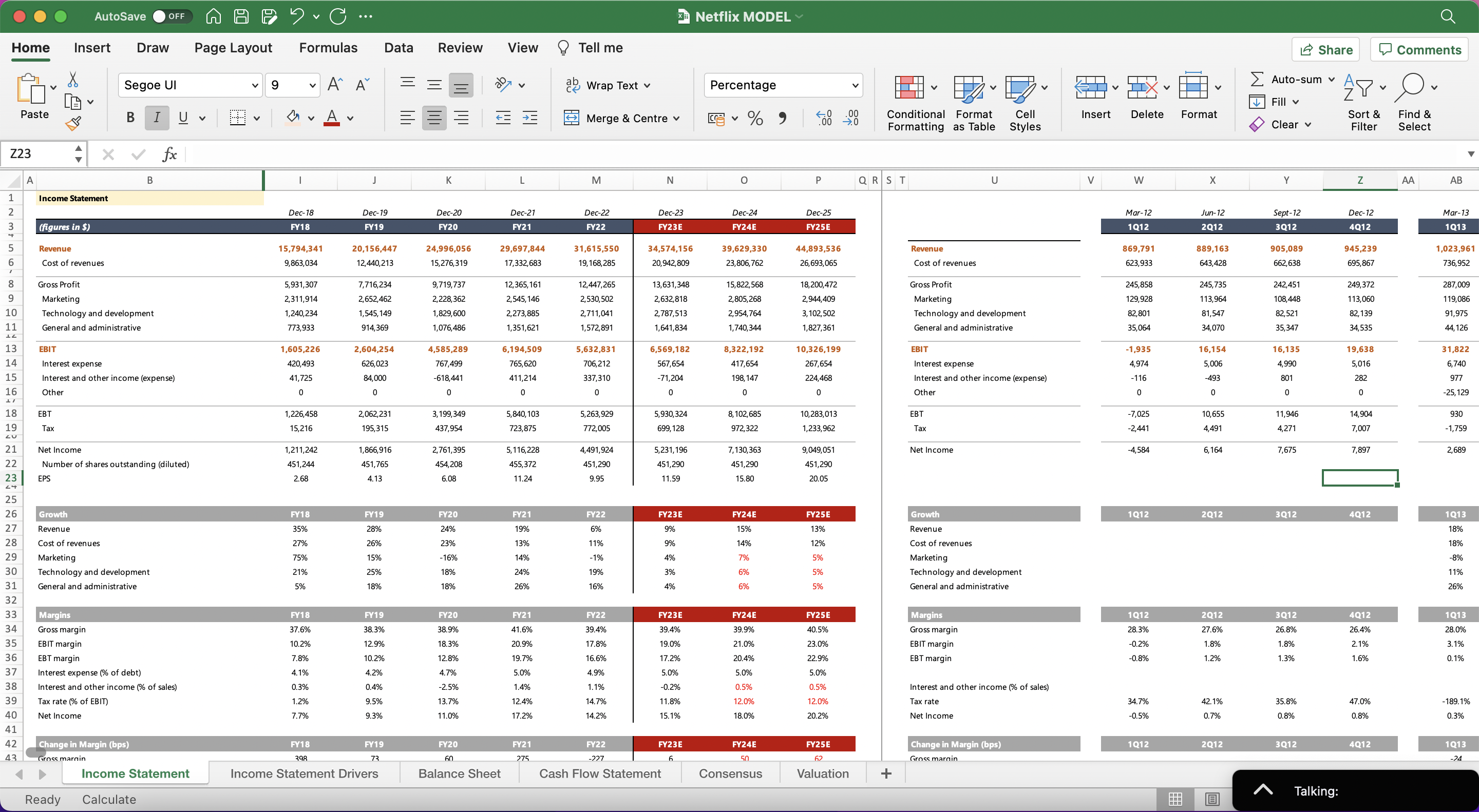Switch to Valuation sheet tab

823,773
